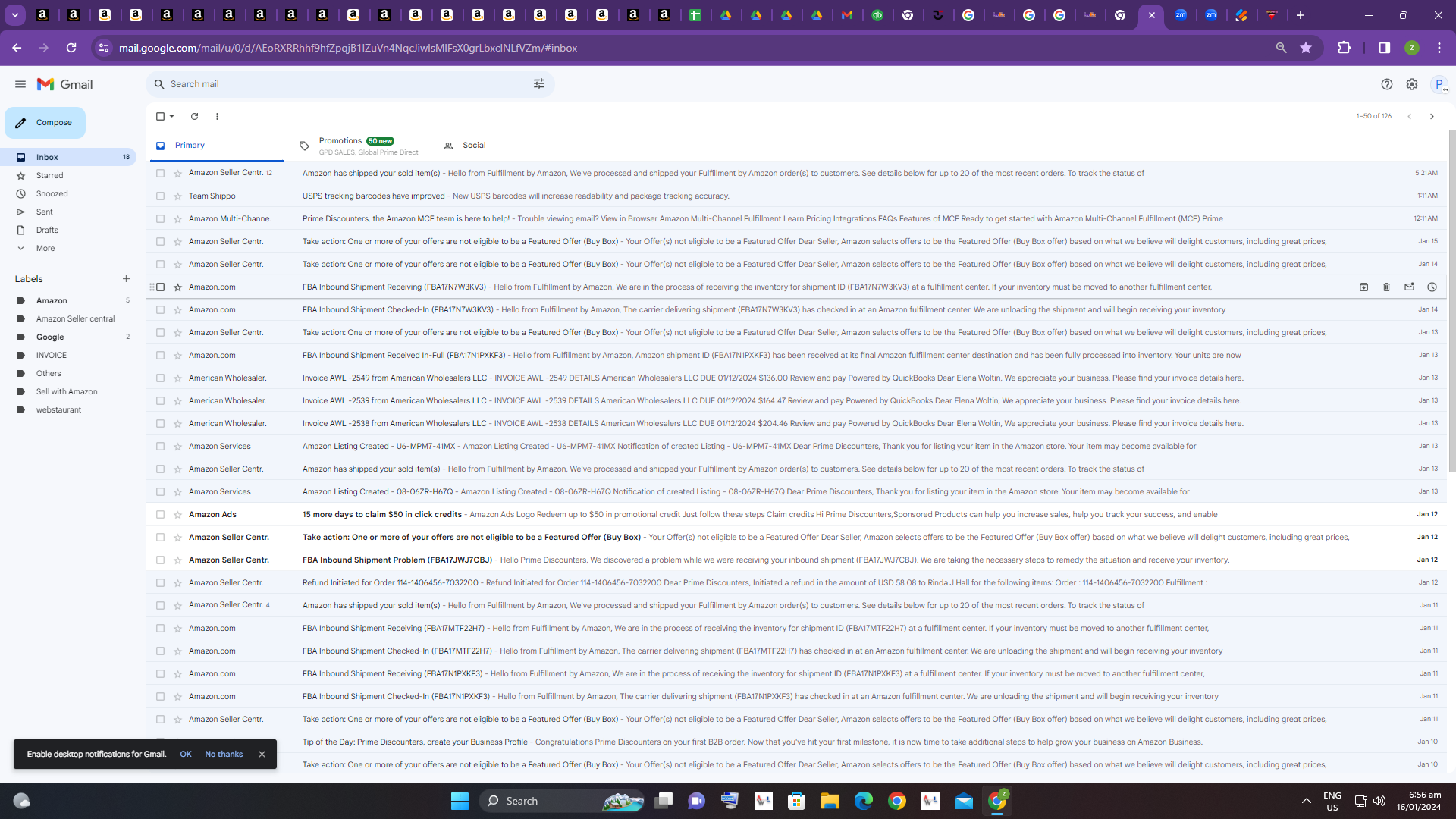Image resolution: width=1456 pixels, height=819 pixels.
Task: Open the 15 more days click credits email
Action: coord(796,514)
